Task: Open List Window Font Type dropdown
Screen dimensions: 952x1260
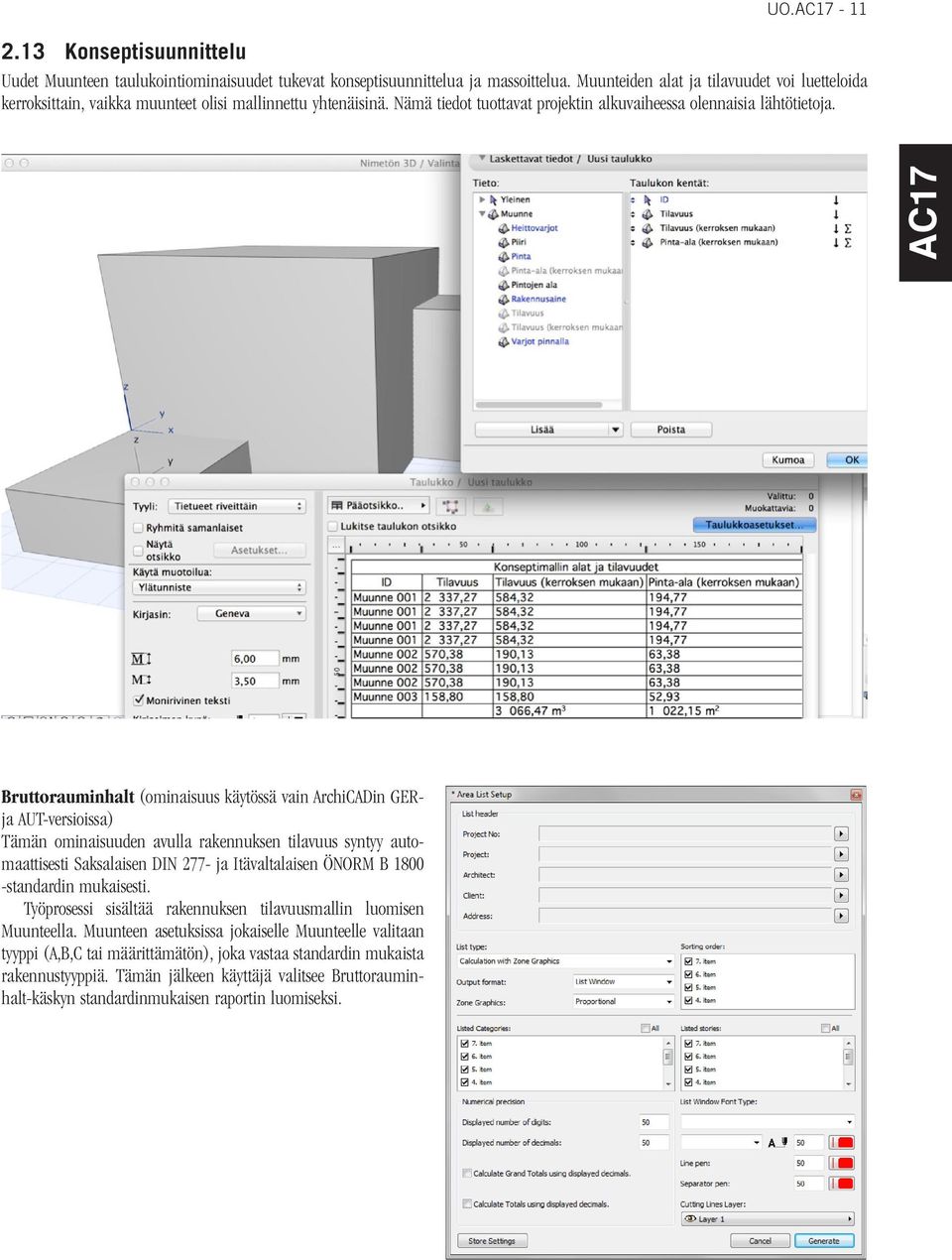Action: tap(767, 1122)
